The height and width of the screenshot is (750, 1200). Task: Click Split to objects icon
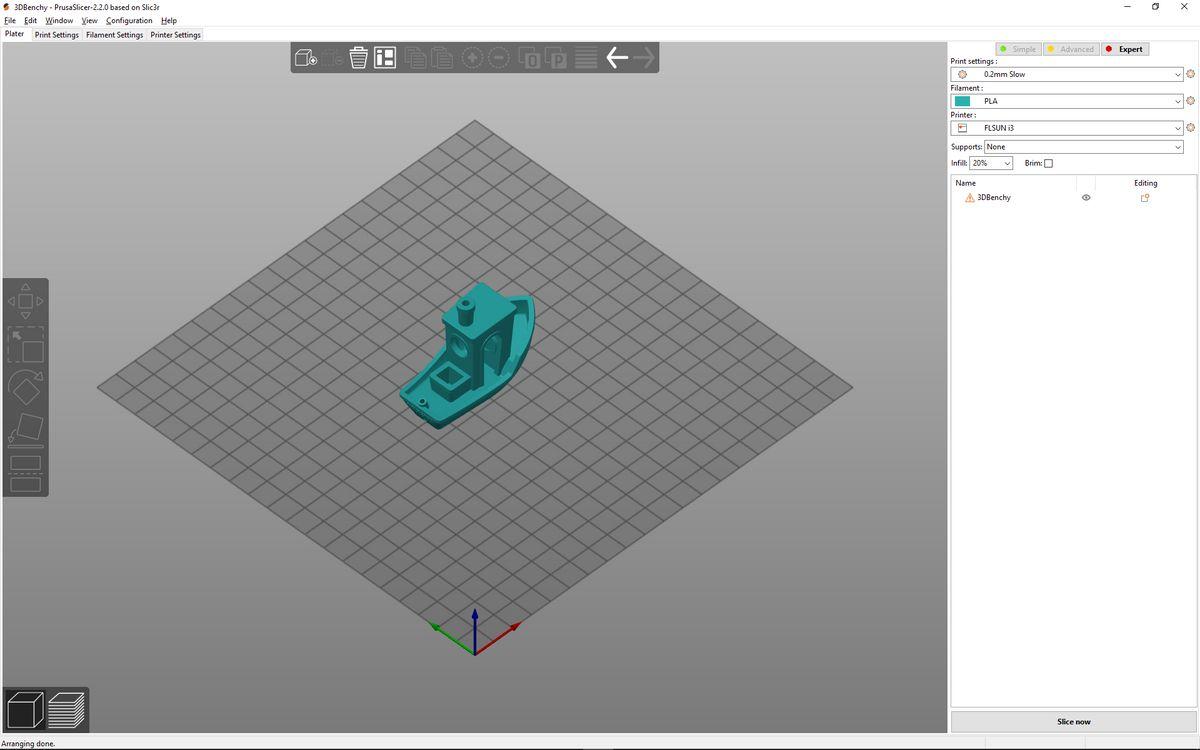[x=530, y=58]
